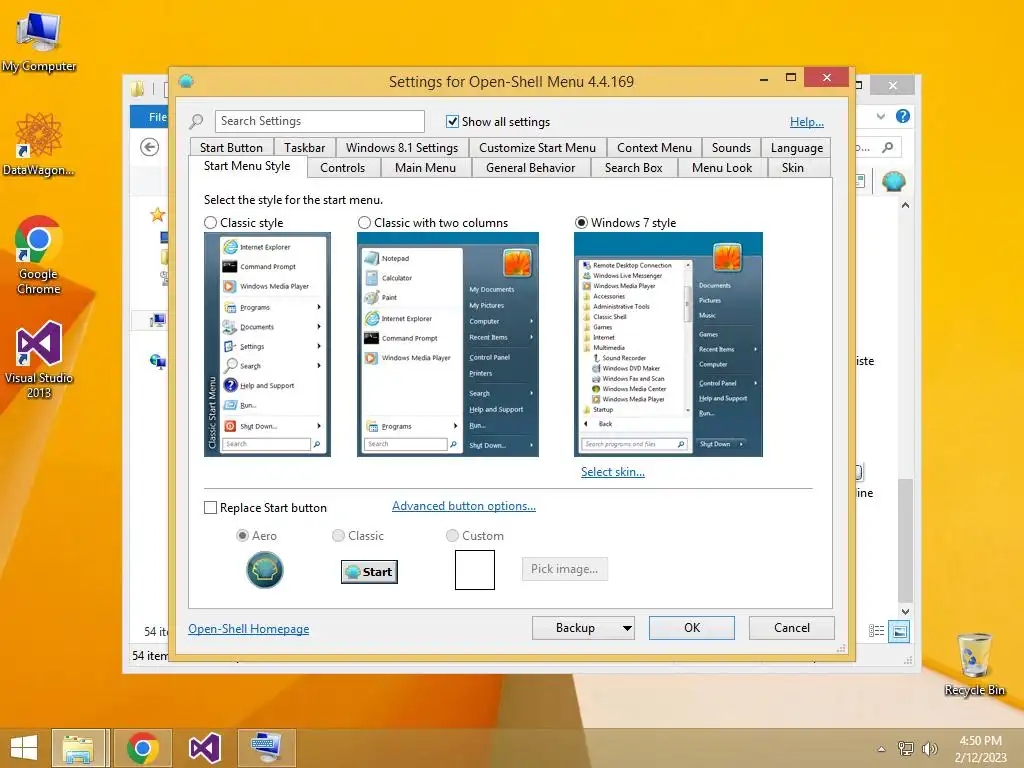Click the network tray icon
The width and height of the screenshot is (1024, 768).
[x=906, y=748]
